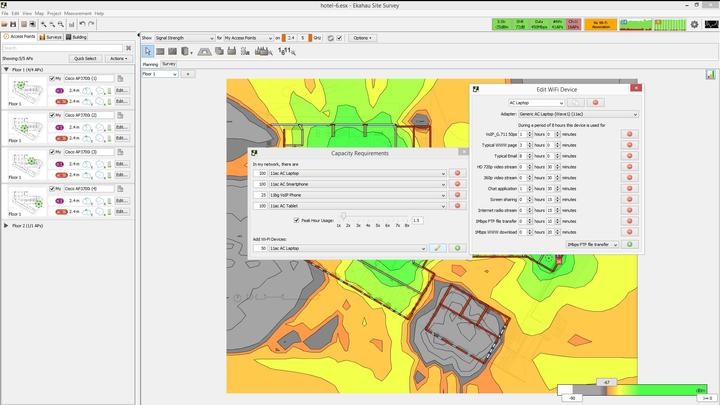
Task: Collapse the Floor 1 (4/4 APs) group
Action: click(6, 70)
